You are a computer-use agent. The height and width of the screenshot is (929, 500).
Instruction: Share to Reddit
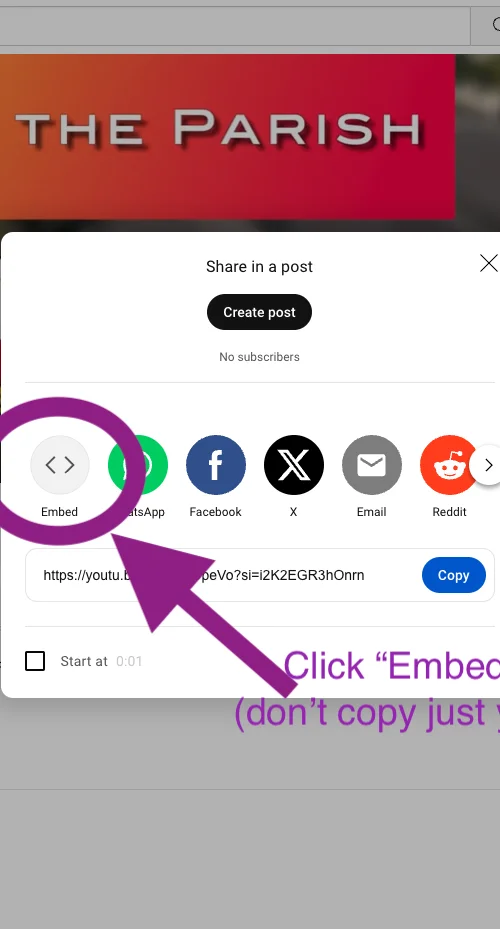pyautogui.click(x=449, y=465)
